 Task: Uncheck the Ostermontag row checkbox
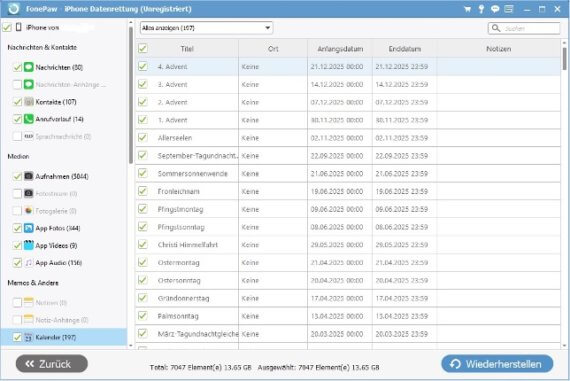pyautogui.click(x=143, y=262)
